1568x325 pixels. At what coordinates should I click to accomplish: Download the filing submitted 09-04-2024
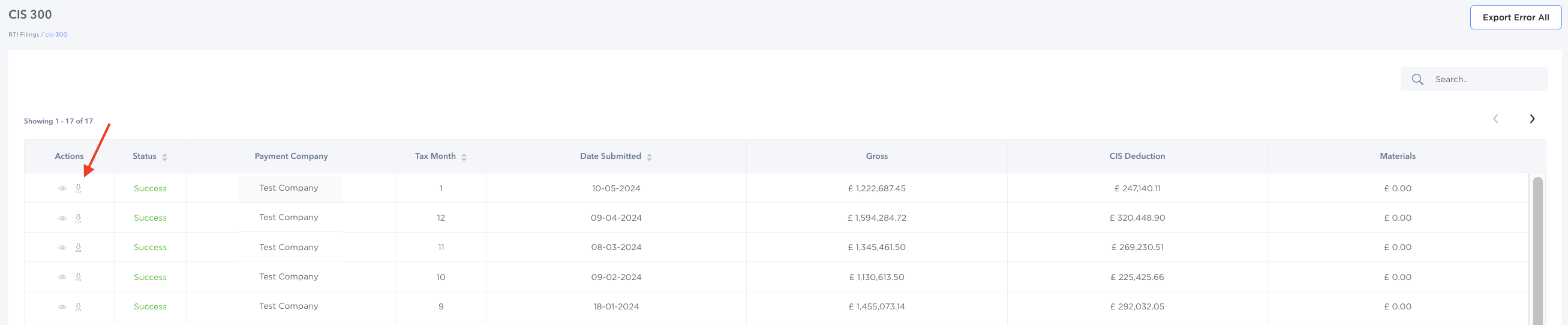point(79,218)
